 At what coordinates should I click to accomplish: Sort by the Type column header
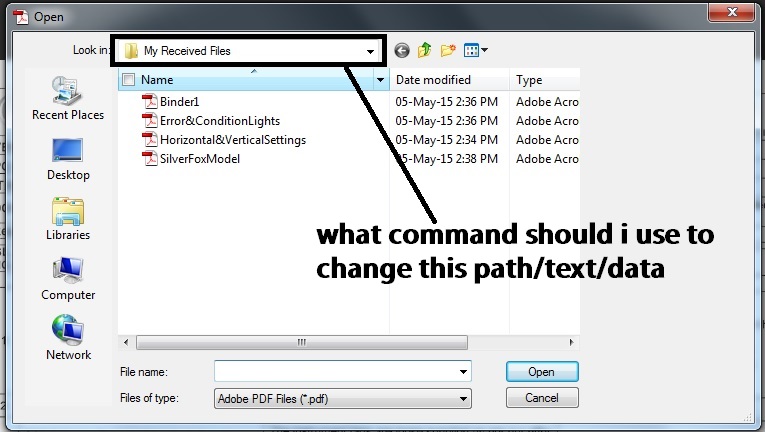[x=545, y=80]
